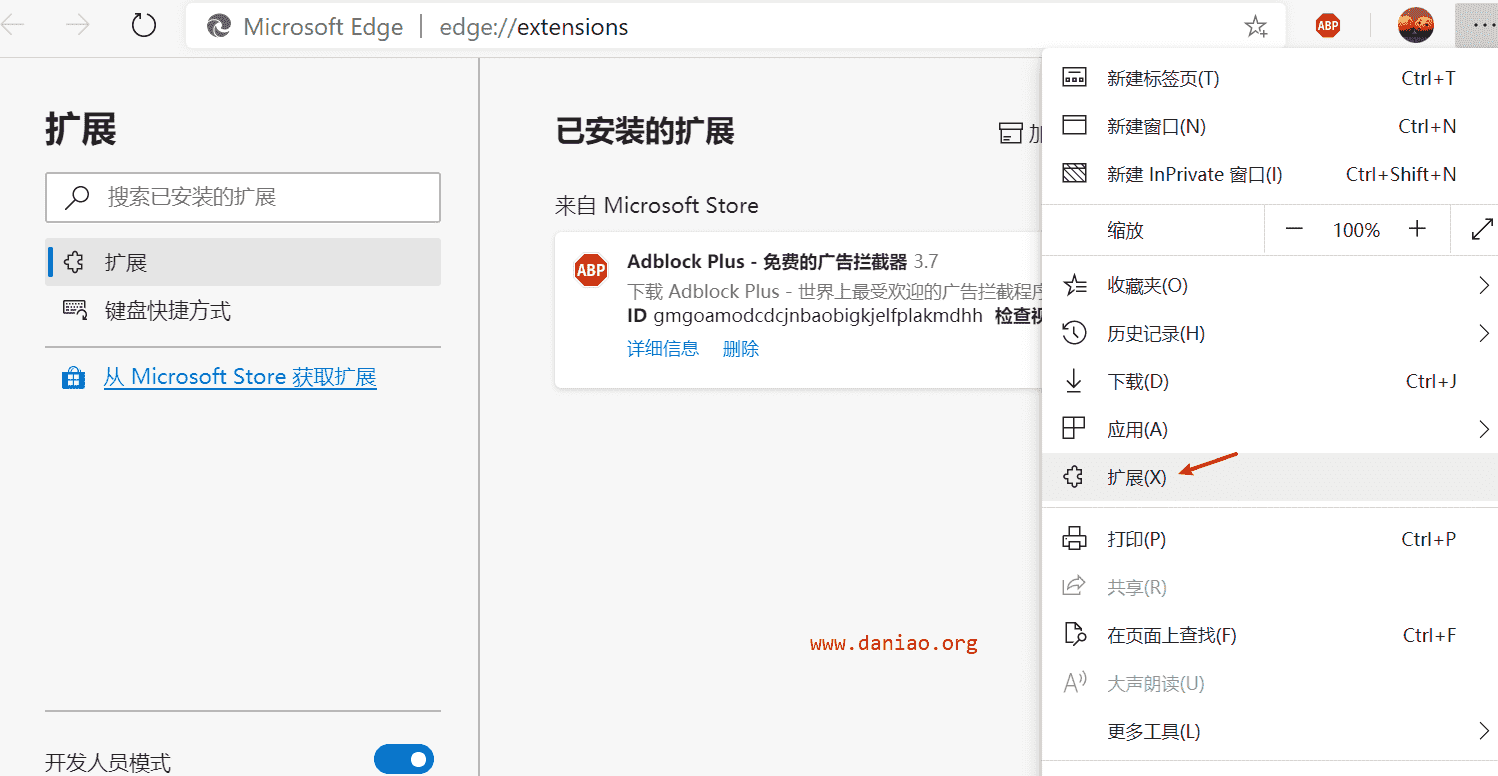The height and width of the screenshot is (776, 1498).
Task: Select 大声朗读(U) menu item
Action: [1270, 683]
